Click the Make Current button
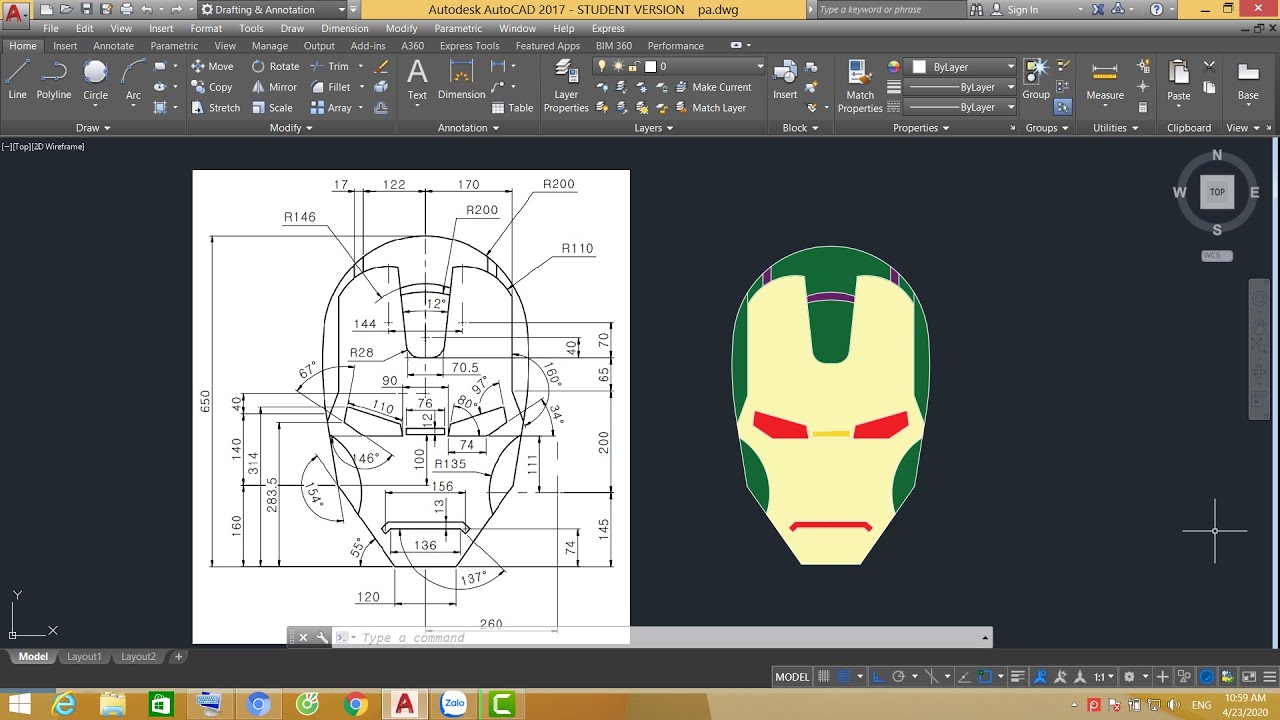Screen dimensions: 1280x720 click(712, 87)
